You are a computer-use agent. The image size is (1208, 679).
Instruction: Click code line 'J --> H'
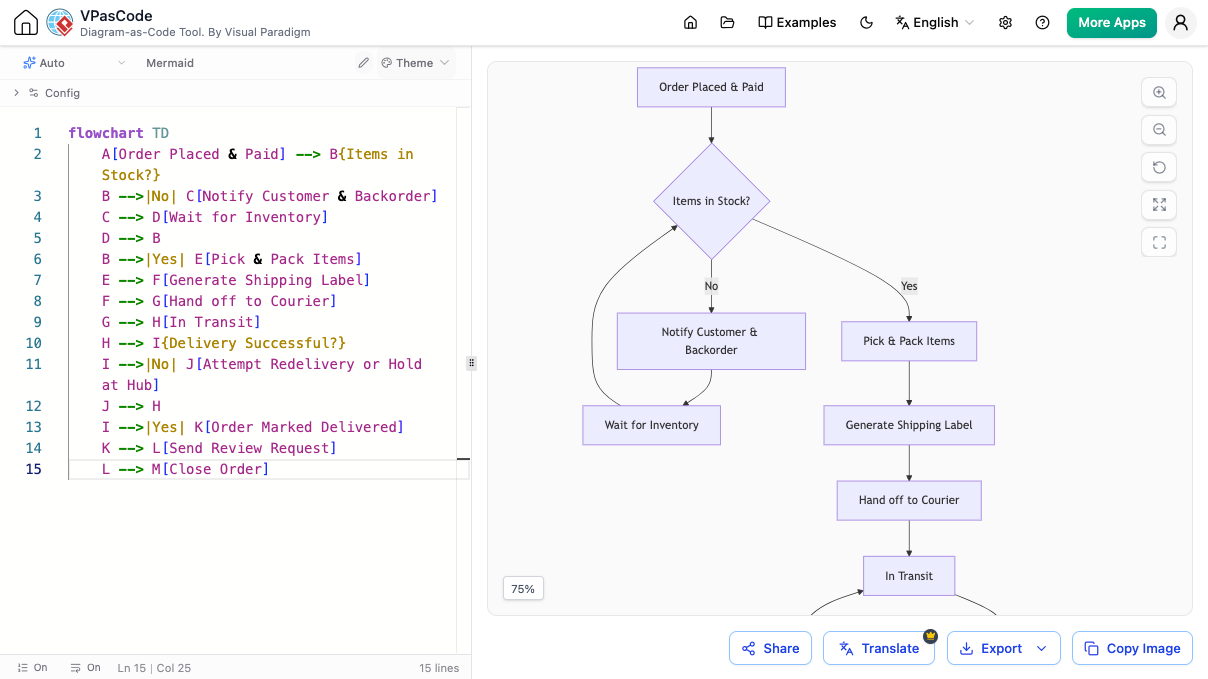click(131, 406)
